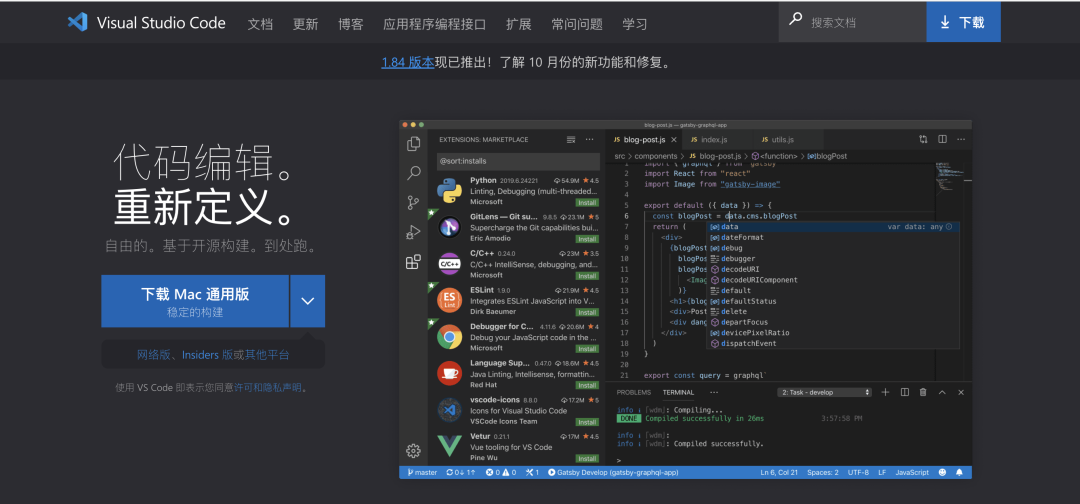Select the TERMINAL panel tab
Image resolution: width=1080 pixels, height=504 pixels.
tap(678, 392)
